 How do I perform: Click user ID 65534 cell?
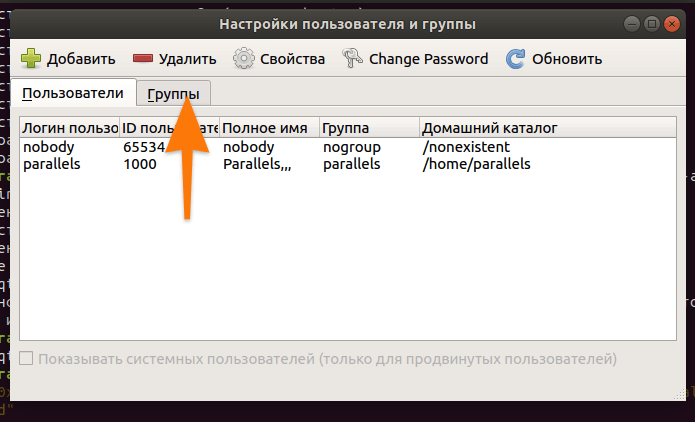pos(144,147)
